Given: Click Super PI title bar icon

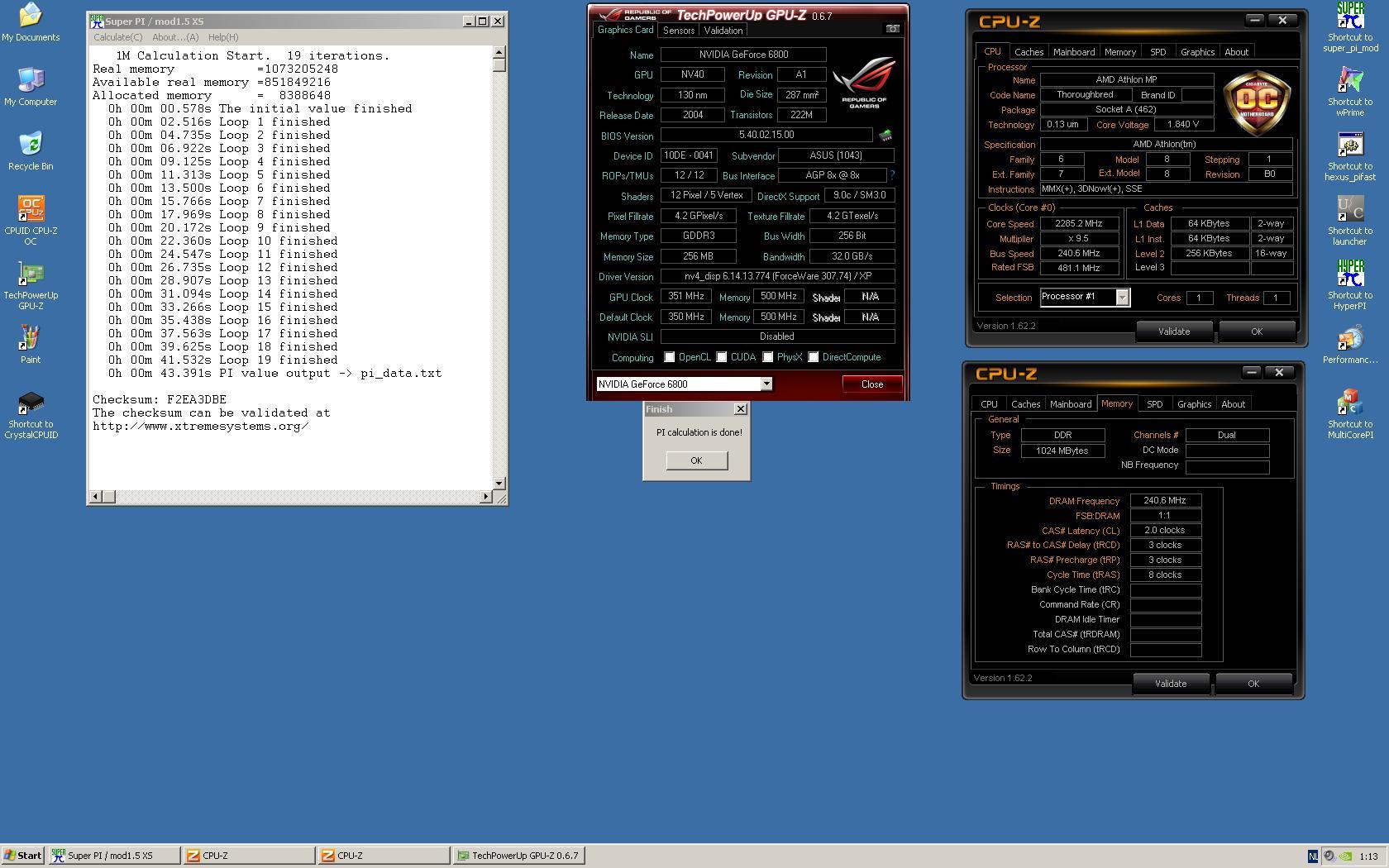Looking at the screenshot, I should pyautogui.click(x=97, y=21).
